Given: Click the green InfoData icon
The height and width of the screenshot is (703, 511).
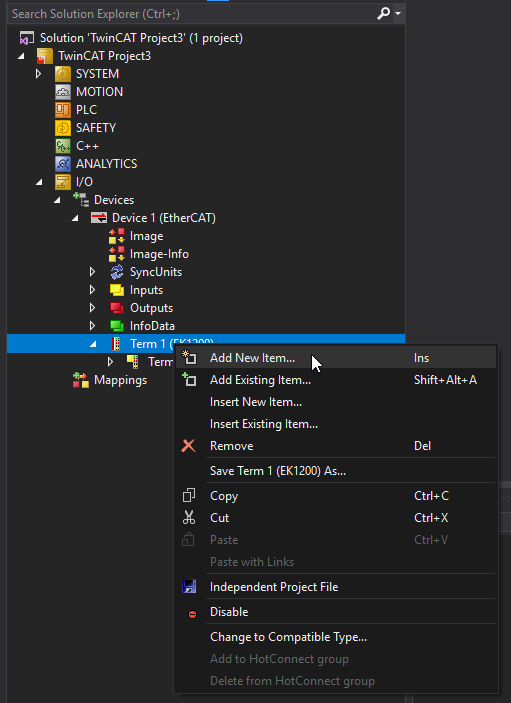Looking at the screenshot, I should (x=117, y=326).
